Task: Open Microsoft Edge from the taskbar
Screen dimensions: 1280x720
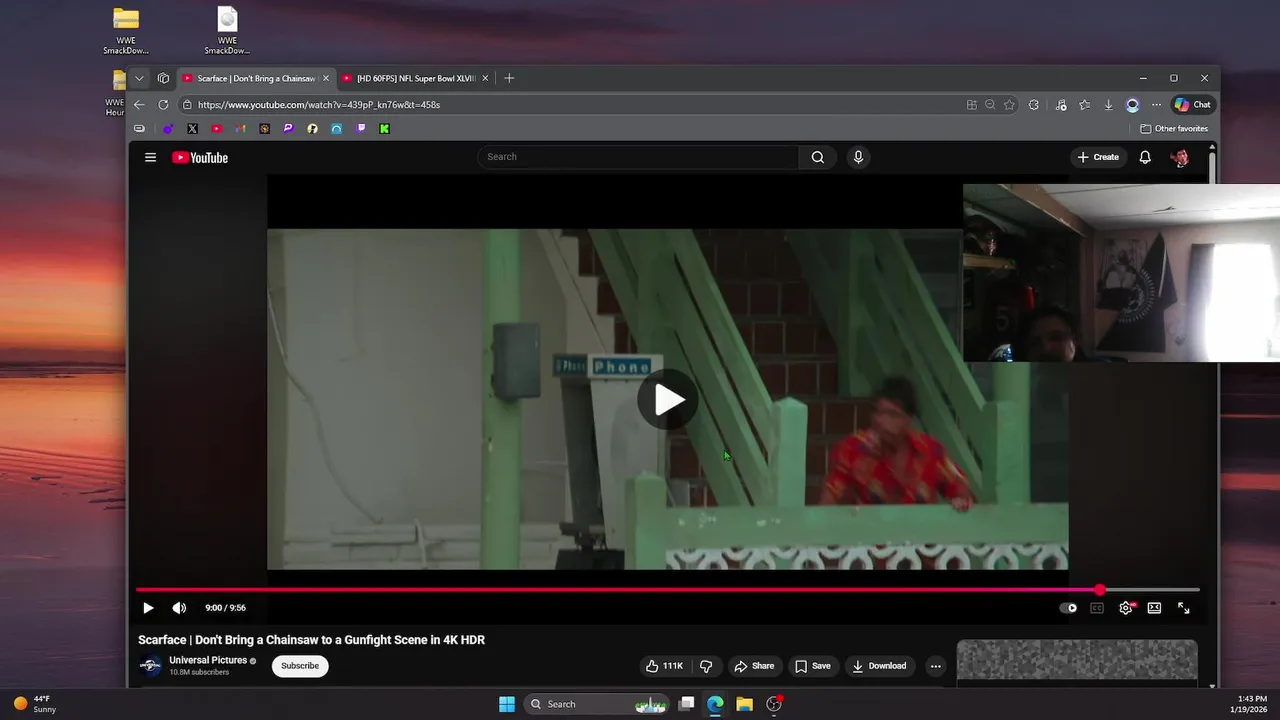Action: click(x=715, y=704)
